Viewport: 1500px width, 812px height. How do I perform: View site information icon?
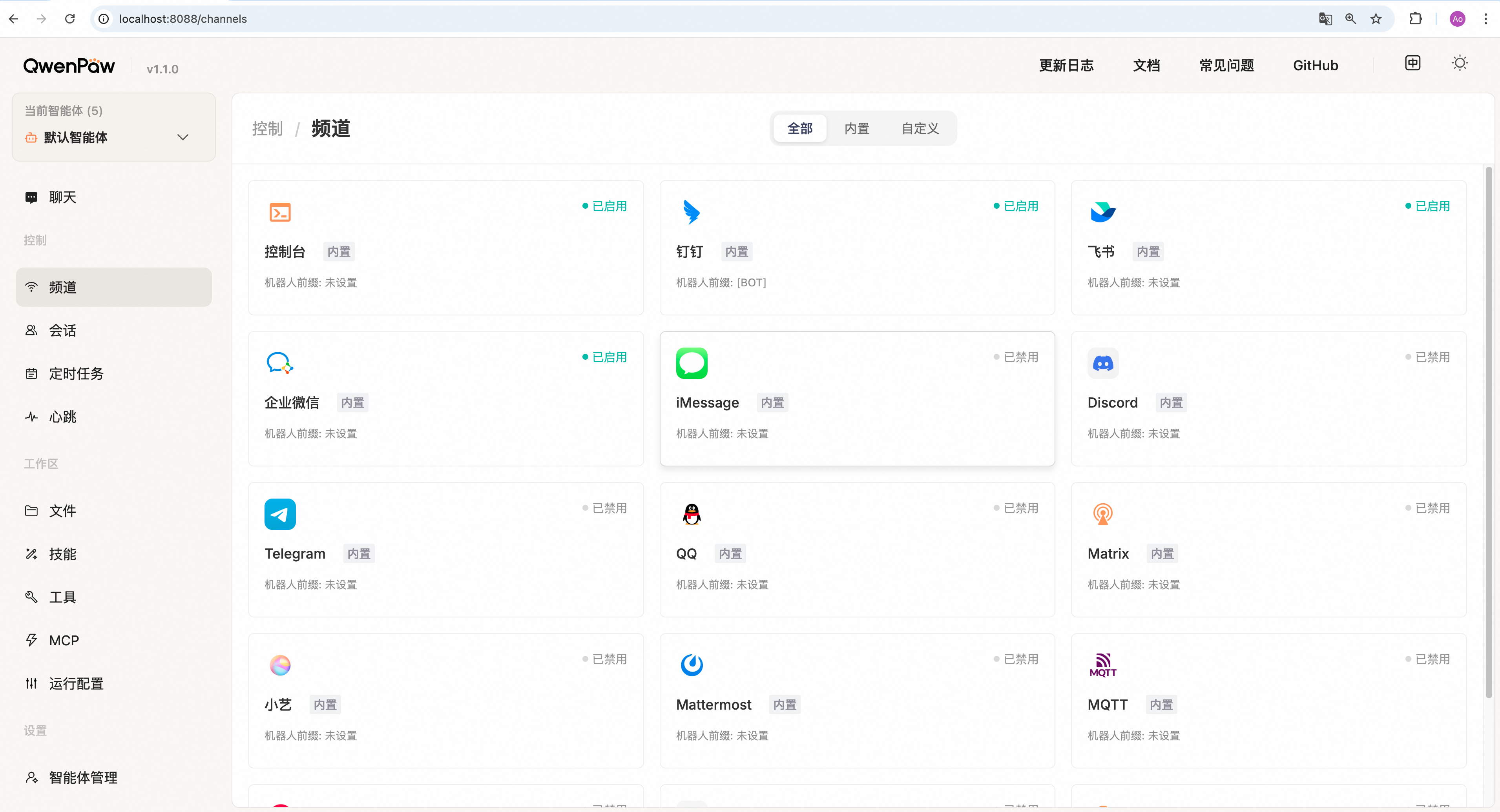tap(104, 18)
